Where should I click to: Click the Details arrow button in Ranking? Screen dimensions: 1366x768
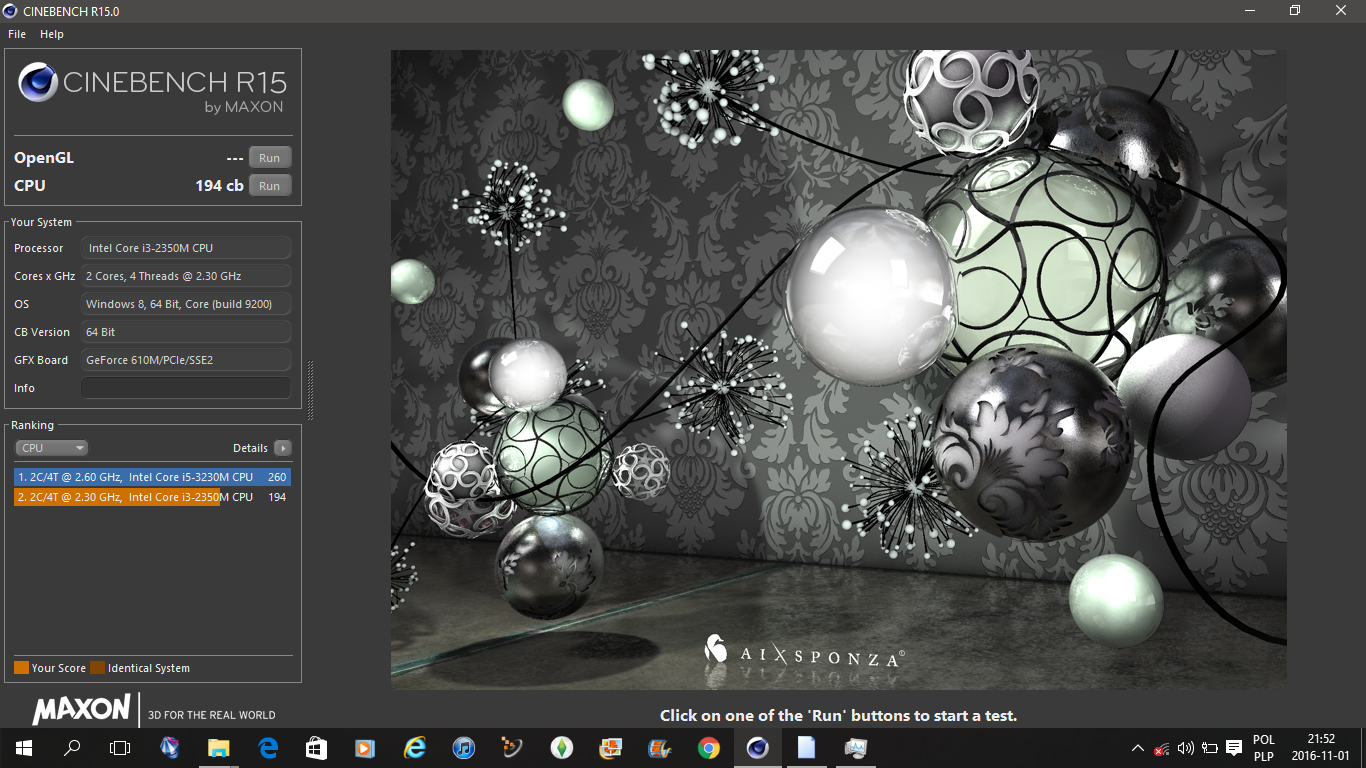pos(283,448)
